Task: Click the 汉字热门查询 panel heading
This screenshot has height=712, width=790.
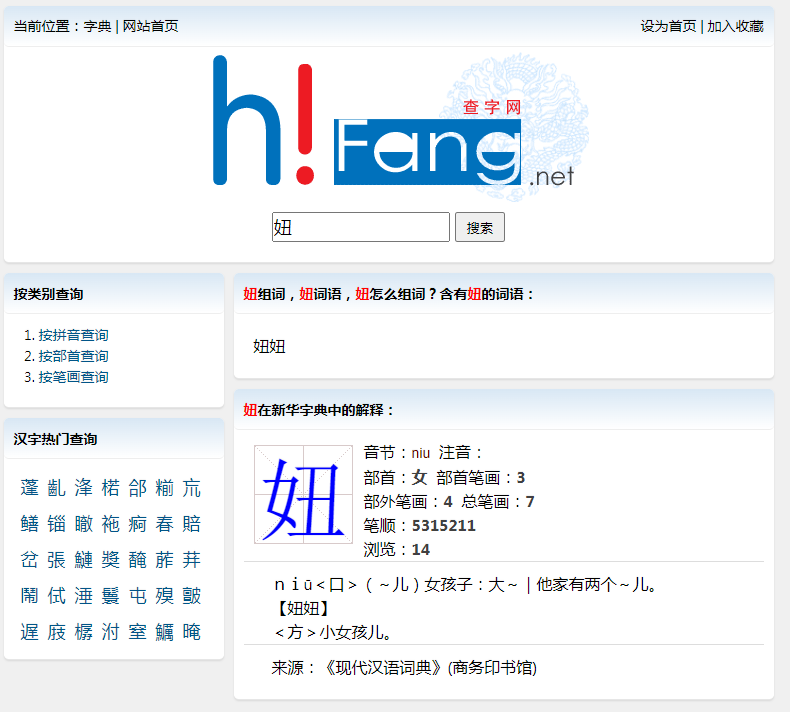Action: pos(55,439)
